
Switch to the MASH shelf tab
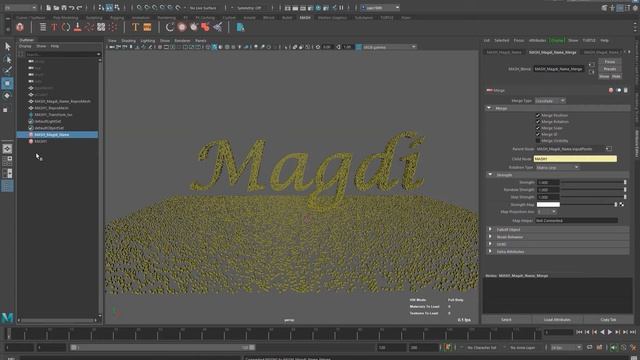[305, 18]
